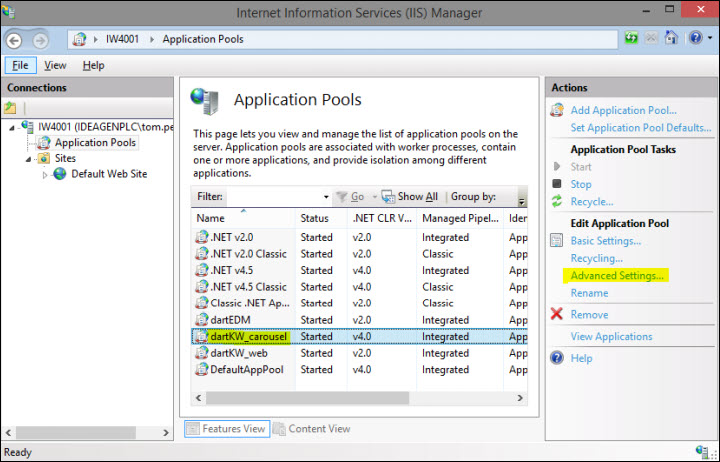Image resolution: width=720 pixels, height=462 pixels.
Task: Click the refresh page icon in address bar
Action: pos(631,38)
